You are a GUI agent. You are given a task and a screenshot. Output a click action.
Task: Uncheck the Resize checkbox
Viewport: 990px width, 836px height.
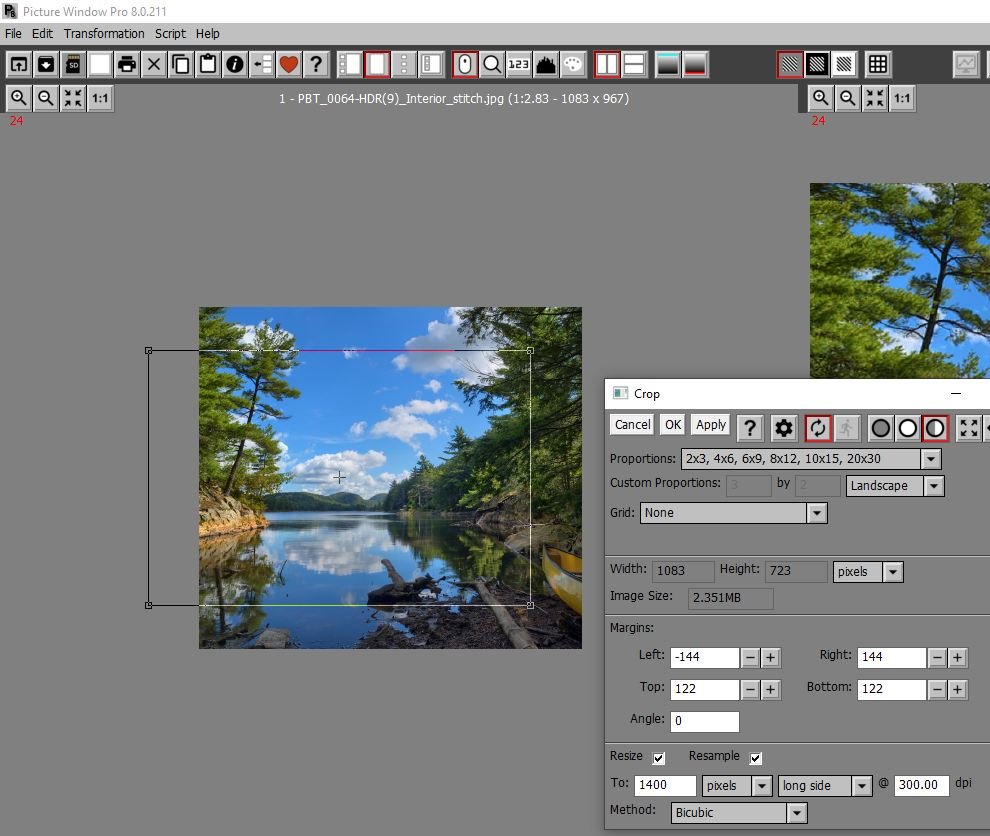[x=658, y=758]
